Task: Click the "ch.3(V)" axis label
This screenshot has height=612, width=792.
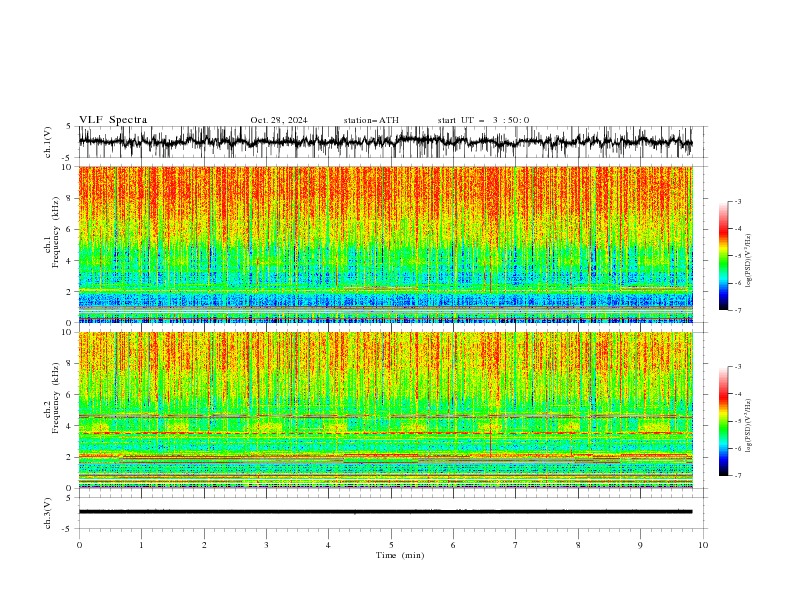Action: pyautogui.click(x=48, y=513)
